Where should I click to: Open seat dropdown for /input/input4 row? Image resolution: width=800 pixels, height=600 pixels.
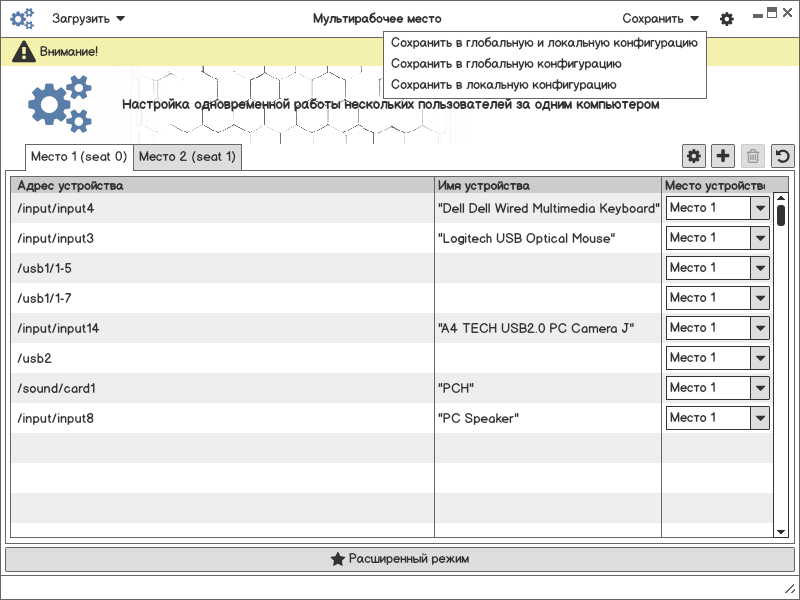click(x=717, y=208)
